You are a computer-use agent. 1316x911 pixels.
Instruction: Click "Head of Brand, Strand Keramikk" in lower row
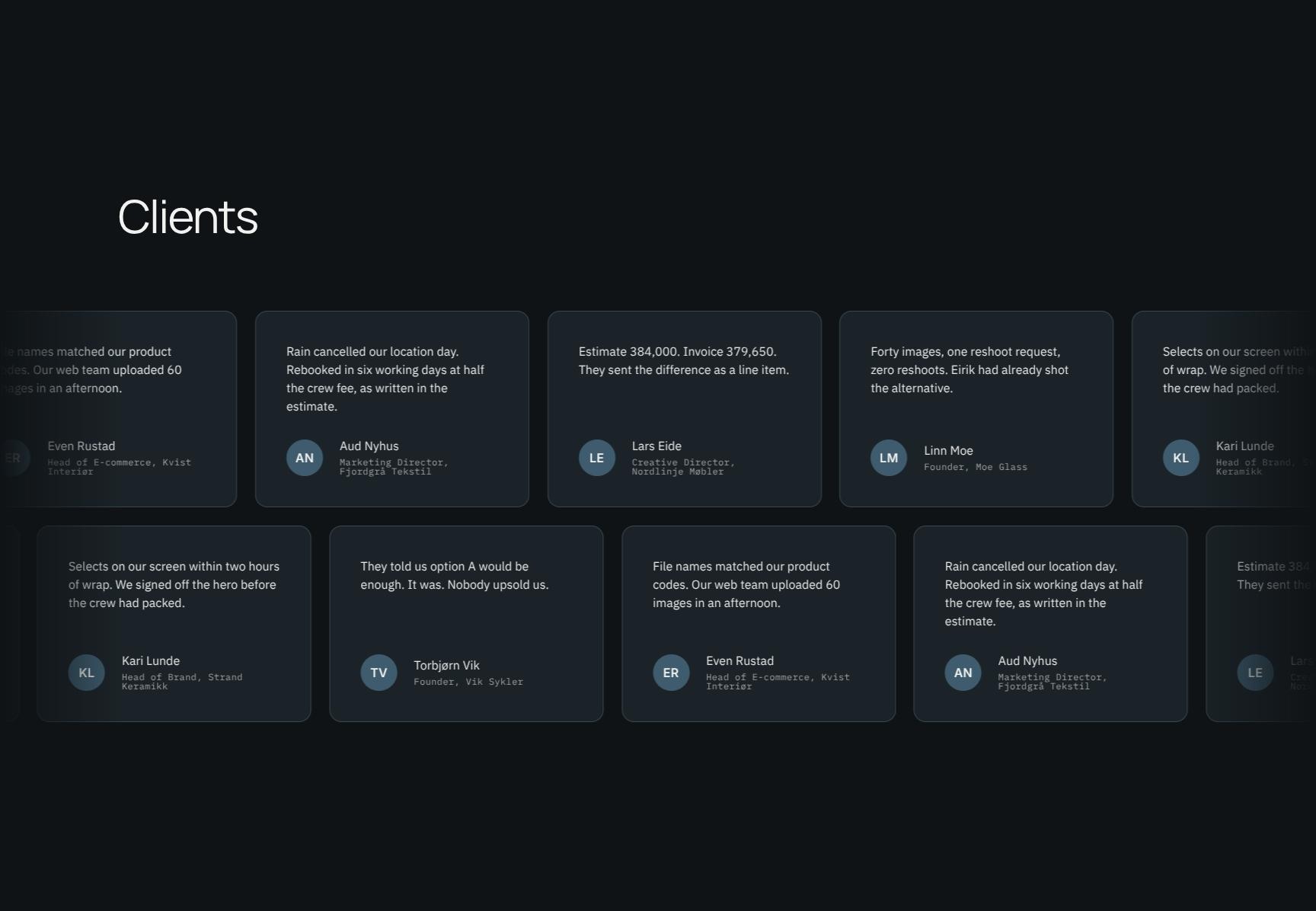pos(182,682)
